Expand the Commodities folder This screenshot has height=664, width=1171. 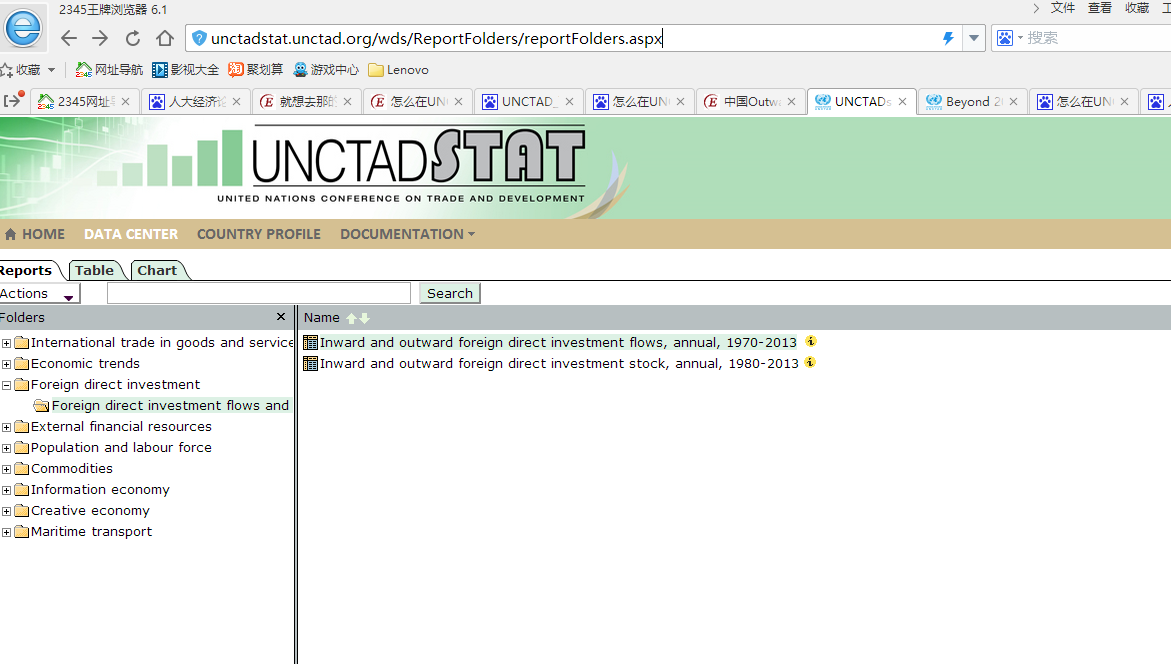click(x=6, y=469)
